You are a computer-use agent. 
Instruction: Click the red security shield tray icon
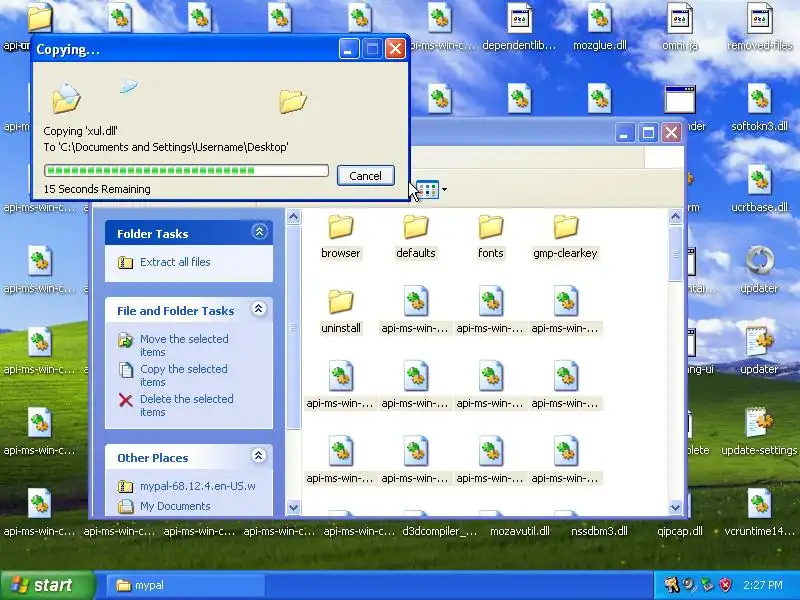pyautogui.click(x=725, y=585)
